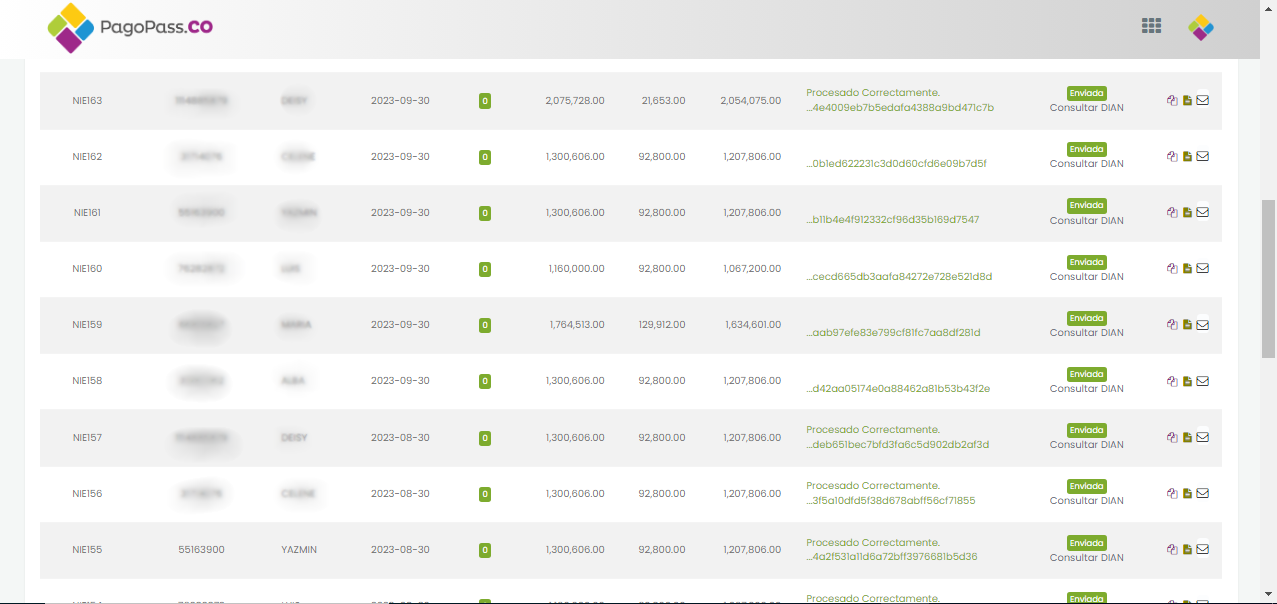This screenshot has height=604, width=1277.
Task: Click the green 0 badge in row NIE159
Action: [x=485, y=325]
